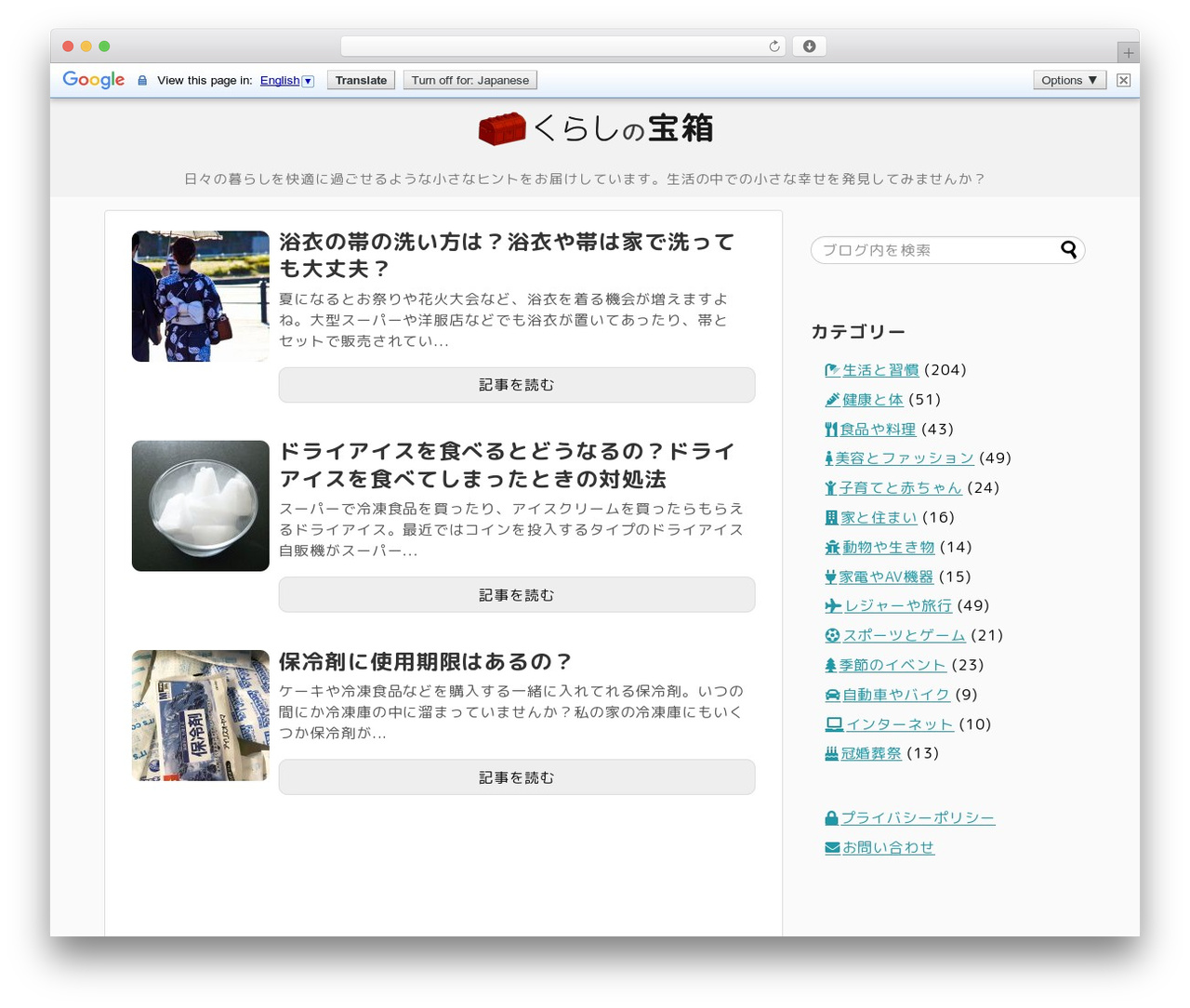Click the padlock icon beside プライバシーポリシー
The width and height of the screenshot is (1190, 1008).
831,818
